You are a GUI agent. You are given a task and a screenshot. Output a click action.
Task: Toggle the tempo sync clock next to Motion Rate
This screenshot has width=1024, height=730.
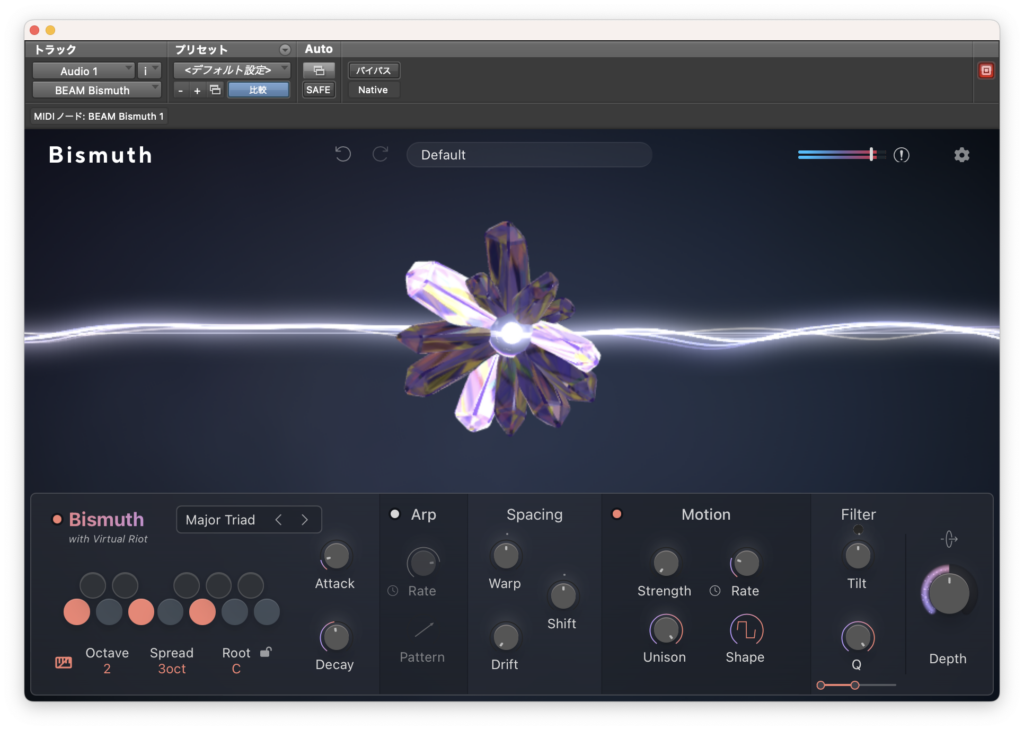click(715, 590)
